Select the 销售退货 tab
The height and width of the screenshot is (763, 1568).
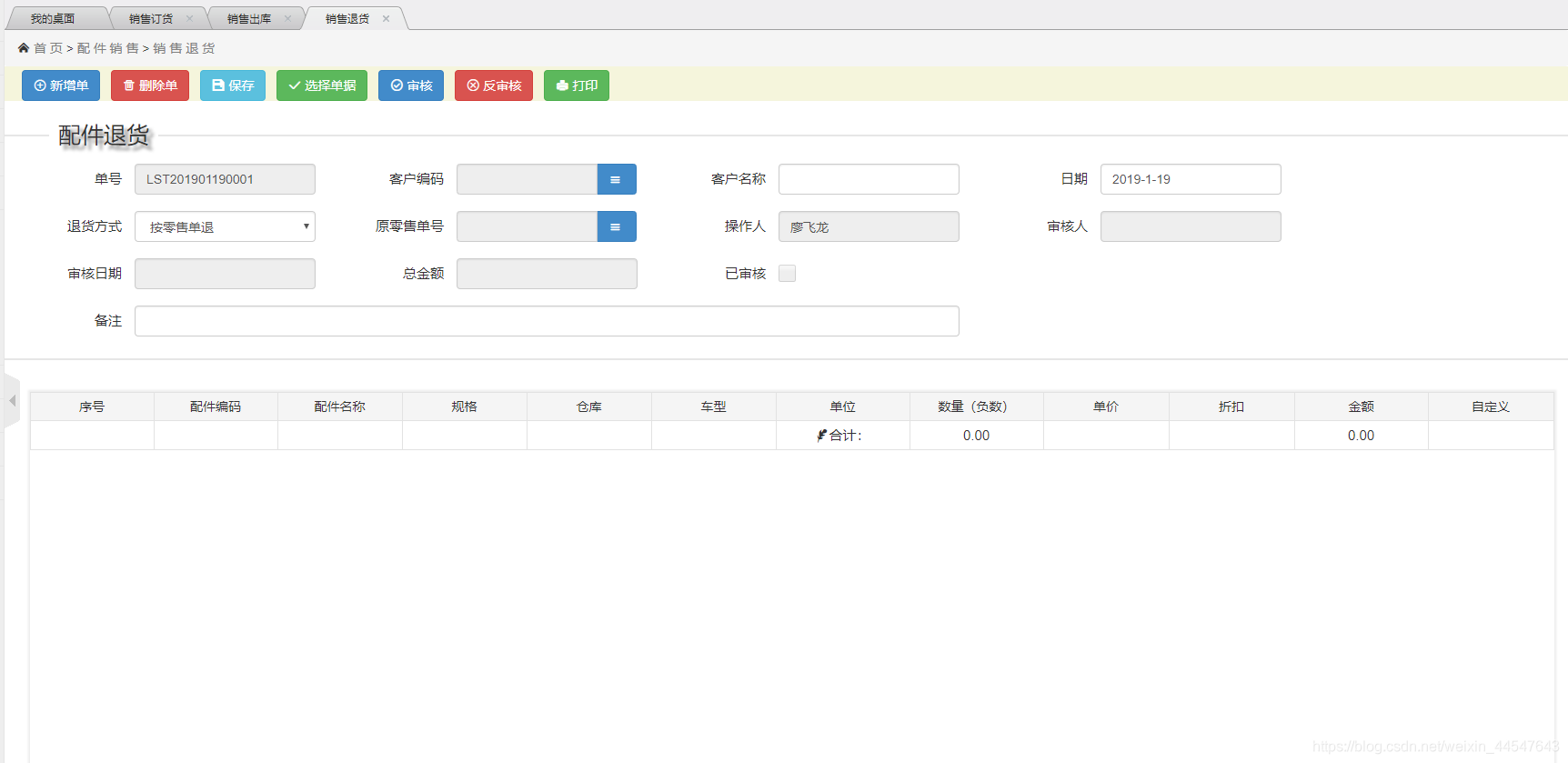click(x=347, y=18)
